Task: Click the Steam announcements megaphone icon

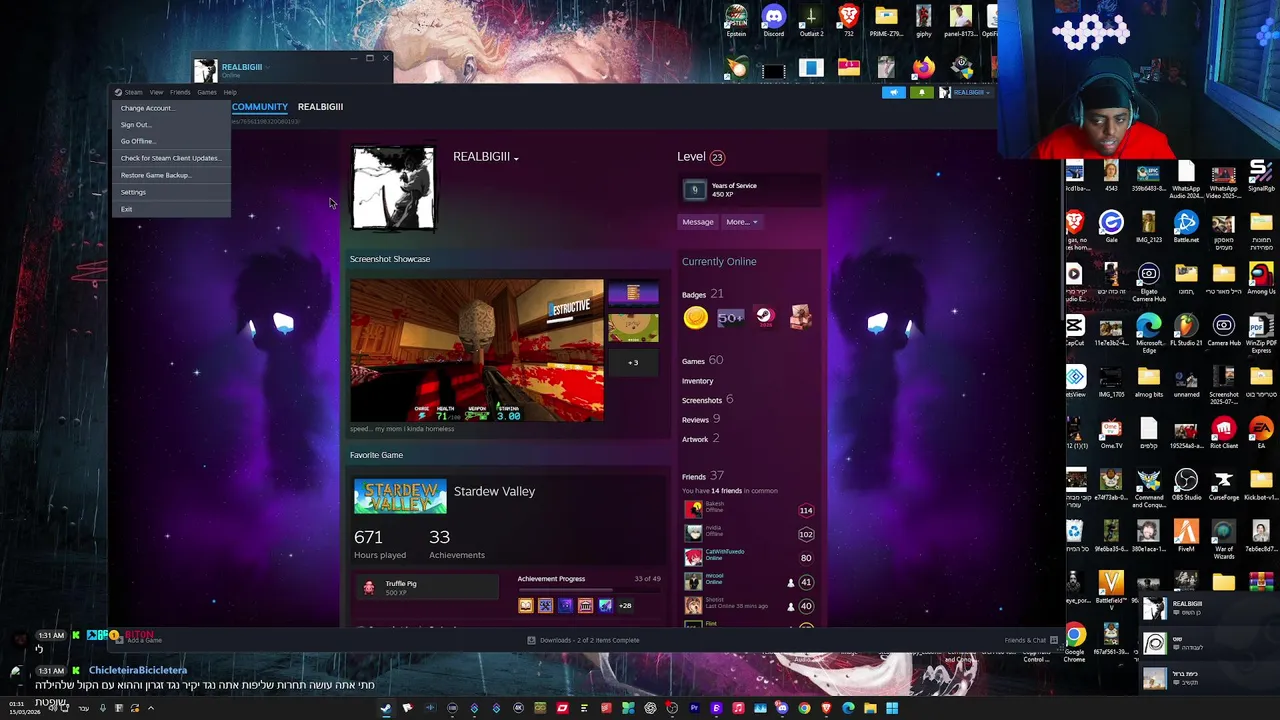Action: pyautogui.click(x=893, y=92)
